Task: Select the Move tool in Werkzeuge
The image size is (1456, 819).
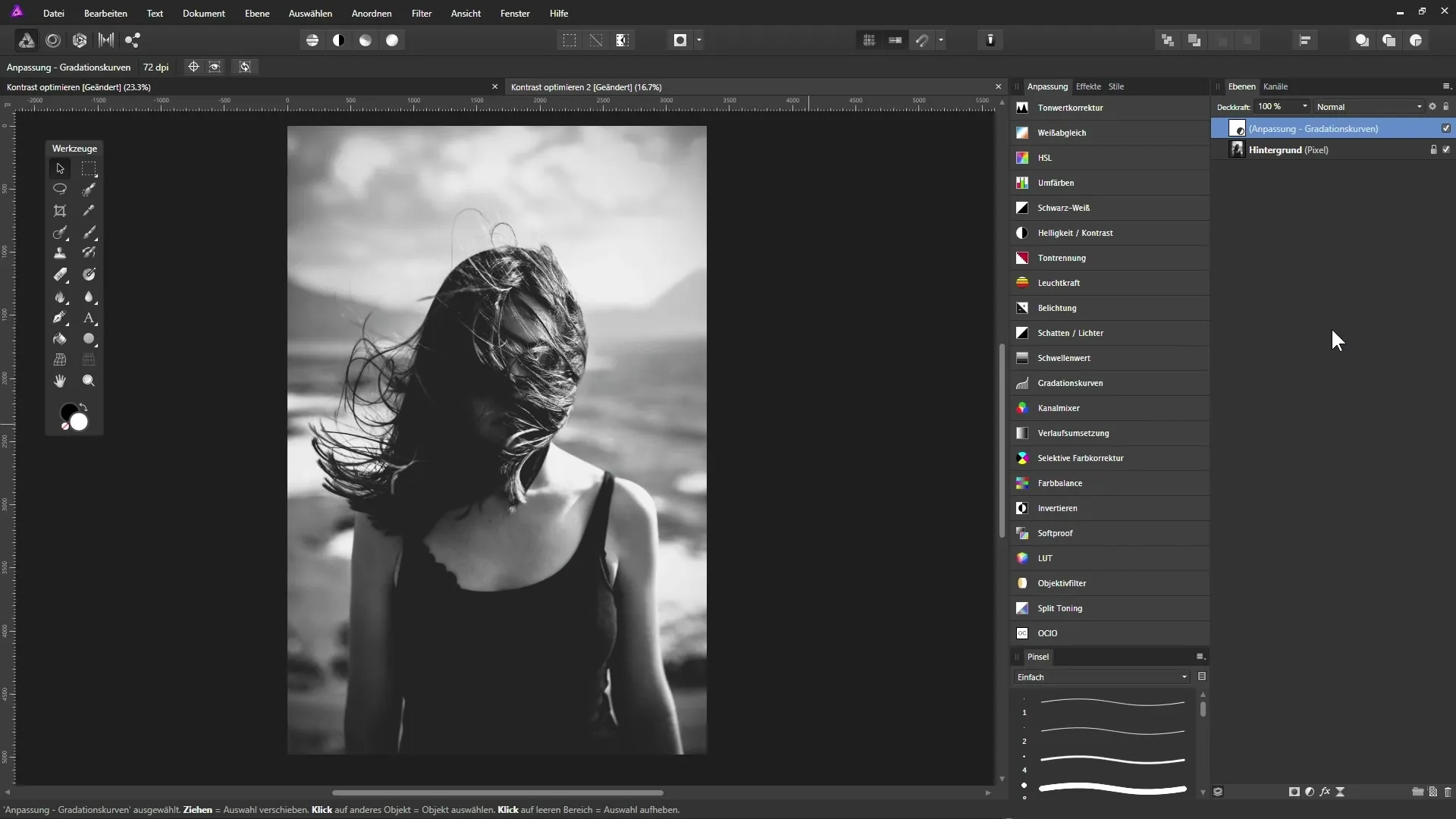Action: (60, 168)
